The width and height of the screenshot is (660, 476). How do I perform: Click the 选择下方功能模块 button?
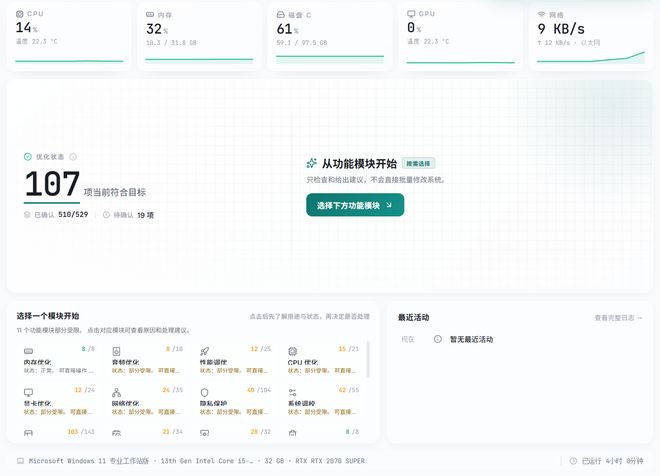355,205
